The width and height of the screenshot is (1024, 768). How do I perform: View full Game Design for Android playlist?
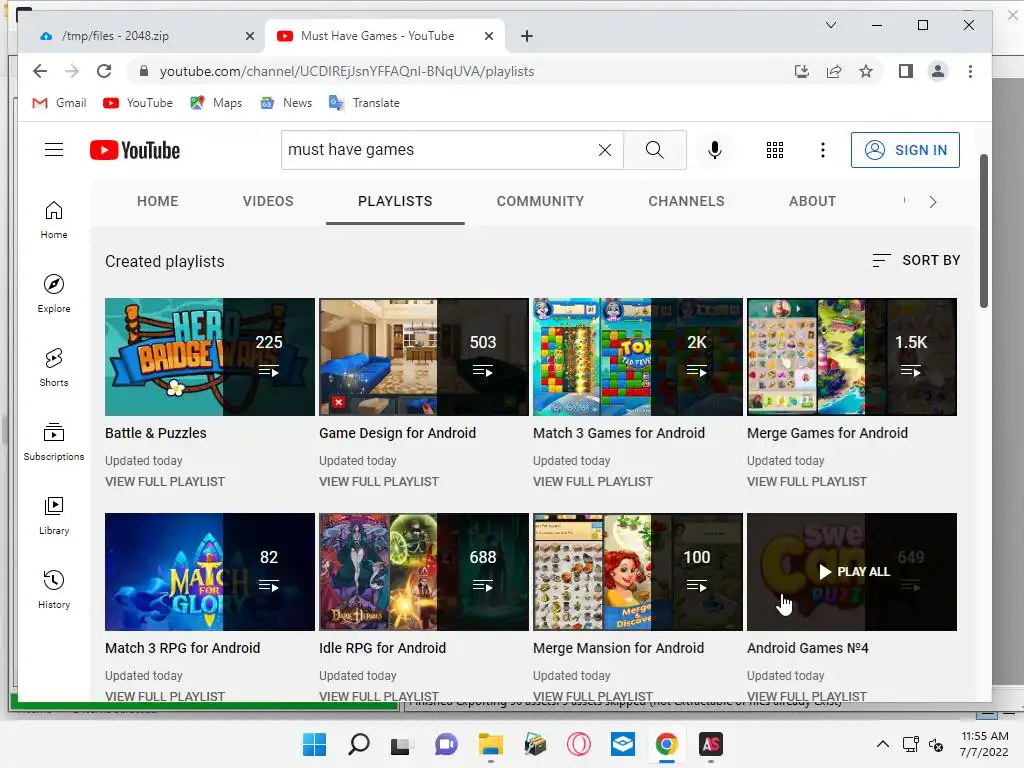[x=379, y=481]
